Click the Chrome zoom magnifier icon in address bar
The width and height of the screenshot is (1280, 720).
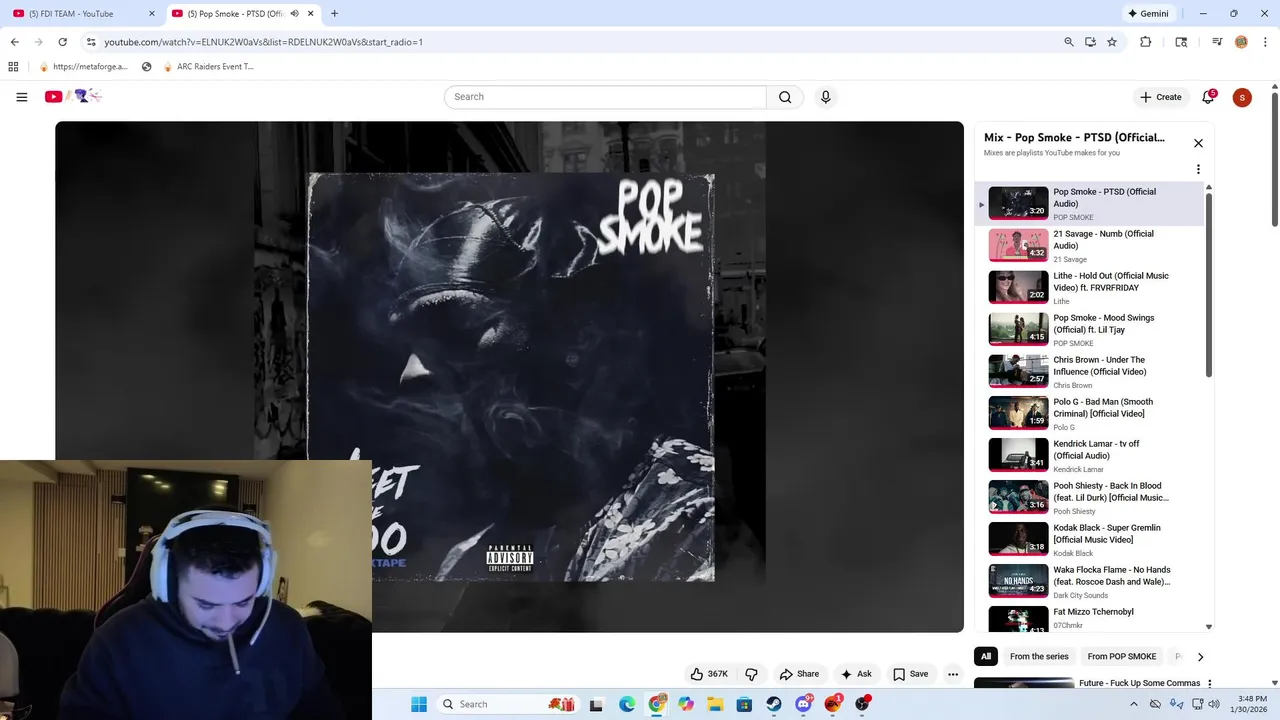click(1069, 42)
